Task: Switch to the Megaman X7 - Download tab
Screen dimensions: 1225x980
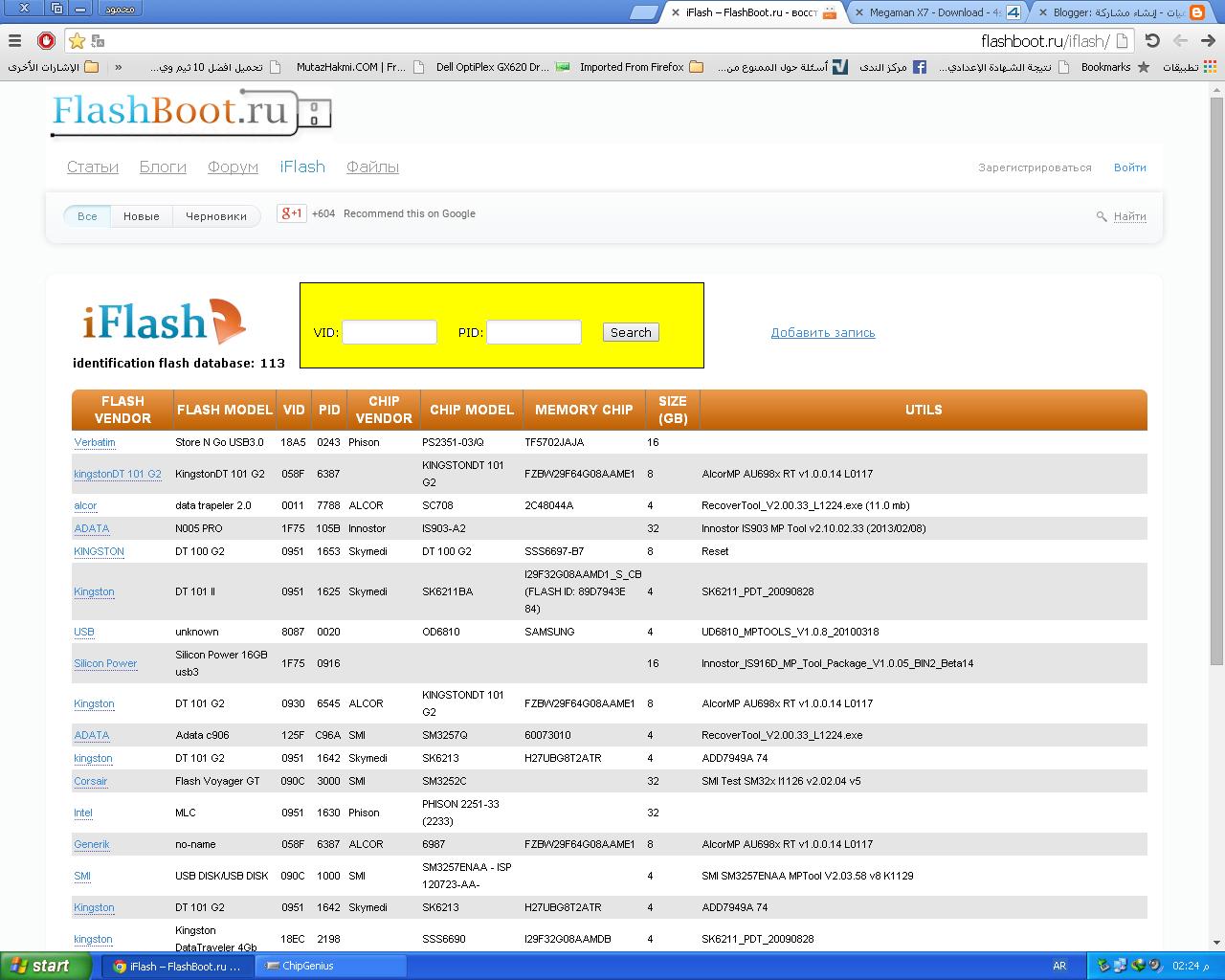Action: point(937,12)
